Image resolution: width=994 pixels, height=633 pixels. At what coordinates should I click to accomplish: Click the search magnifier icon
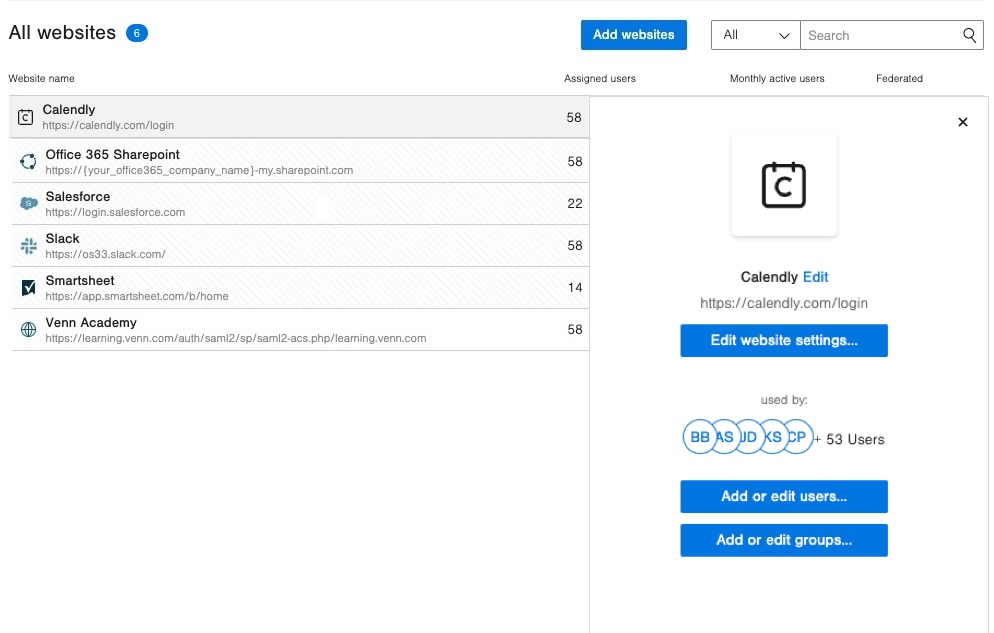(x=969, y=35)
